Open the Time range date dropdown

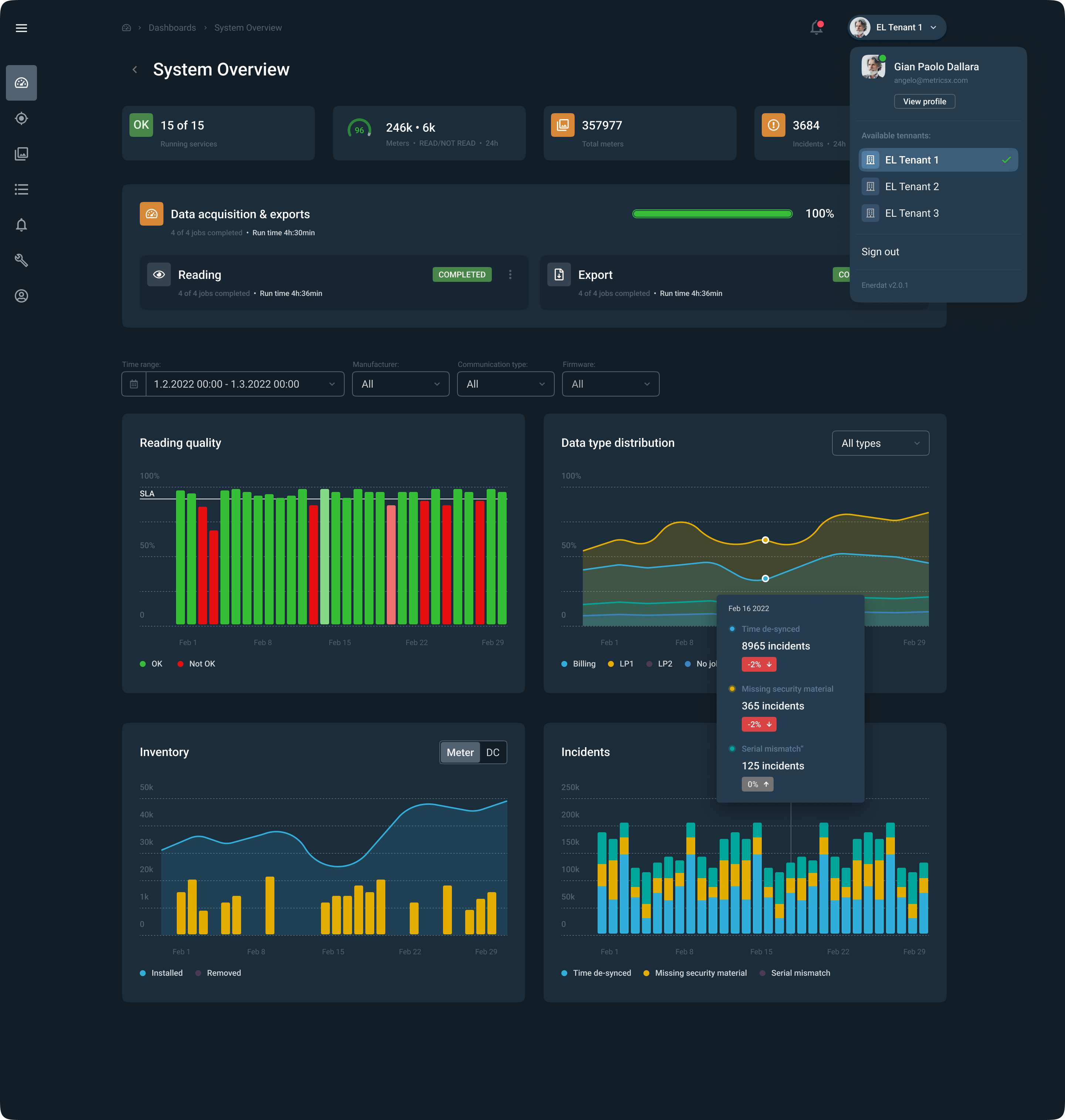pos(244,384)
